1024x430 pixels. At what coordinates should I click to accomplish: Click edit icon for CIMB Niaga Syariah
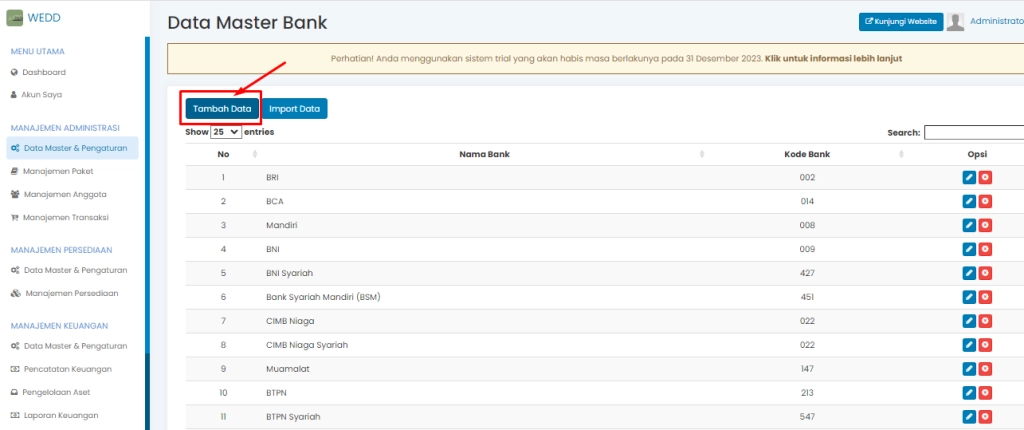pyautogui.click(x=968, y=345)
